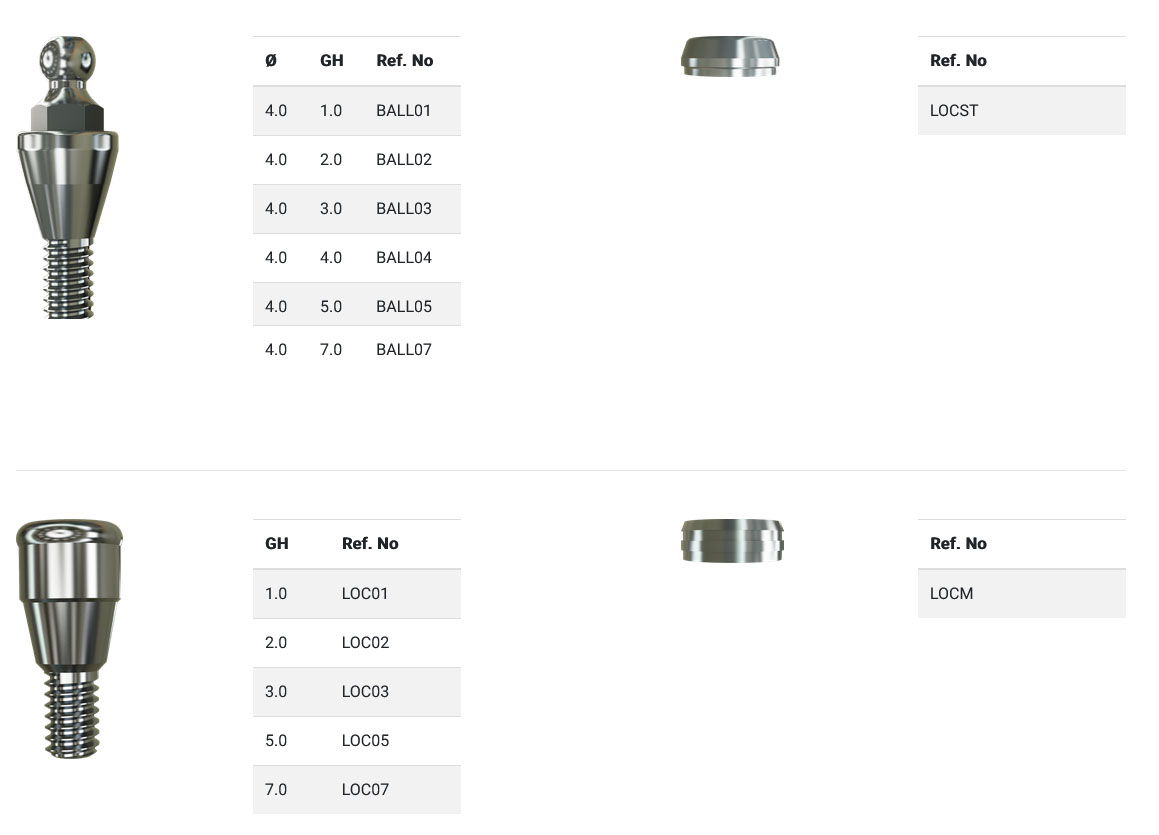Select the LOC02 table row

point(356,643)
